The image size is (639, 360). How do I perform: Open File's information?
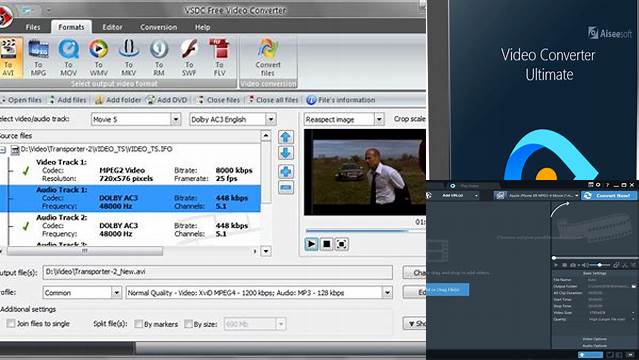tap(341, 100)
